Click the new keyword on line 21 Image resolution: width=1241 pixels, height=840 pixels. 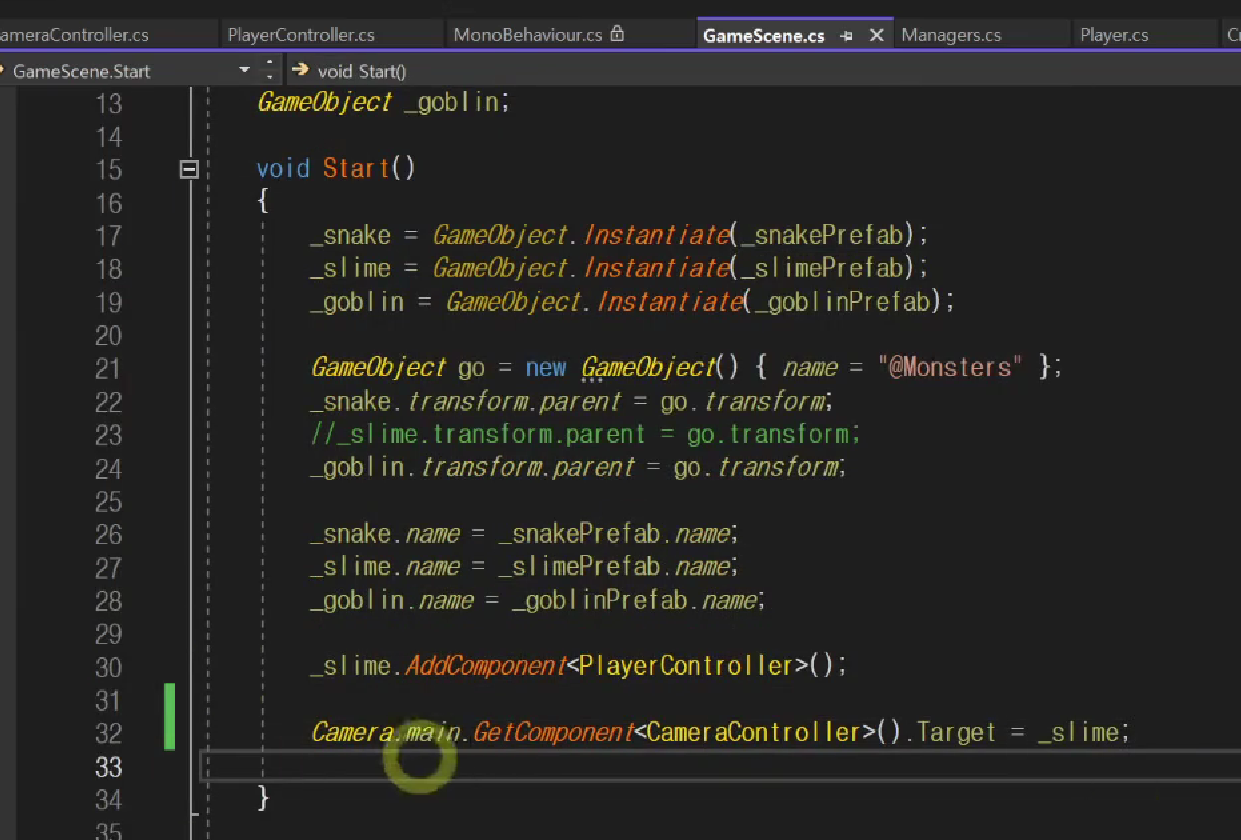(546, 367)
